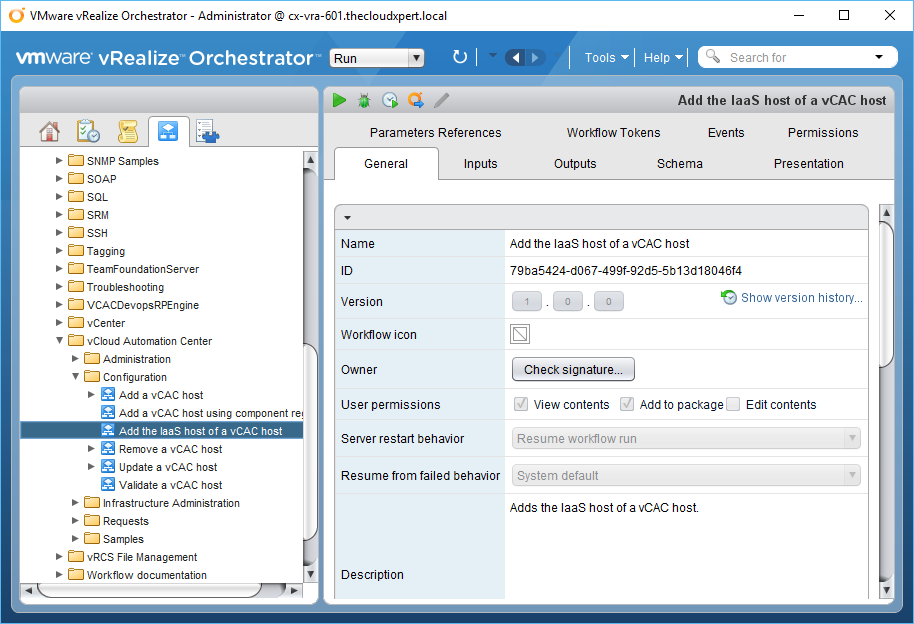Click the orange Validate workflow icon
The image size is (914, 624).
point(415,100)
